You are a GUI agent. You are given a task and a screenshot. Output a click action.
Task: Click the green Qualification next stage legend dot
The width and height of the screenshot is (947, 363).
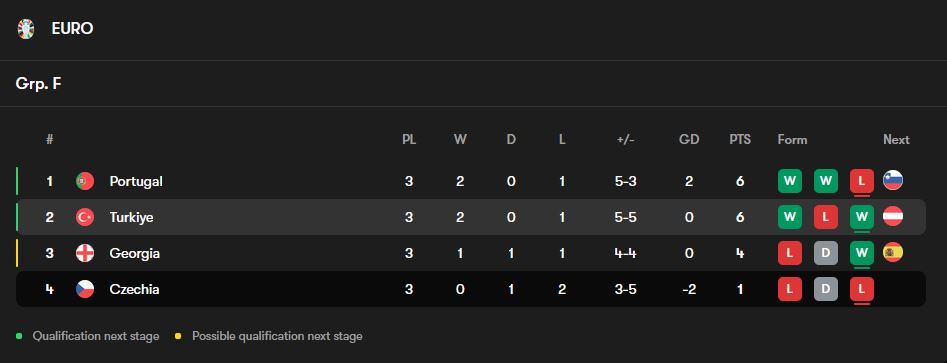[19, 336]
